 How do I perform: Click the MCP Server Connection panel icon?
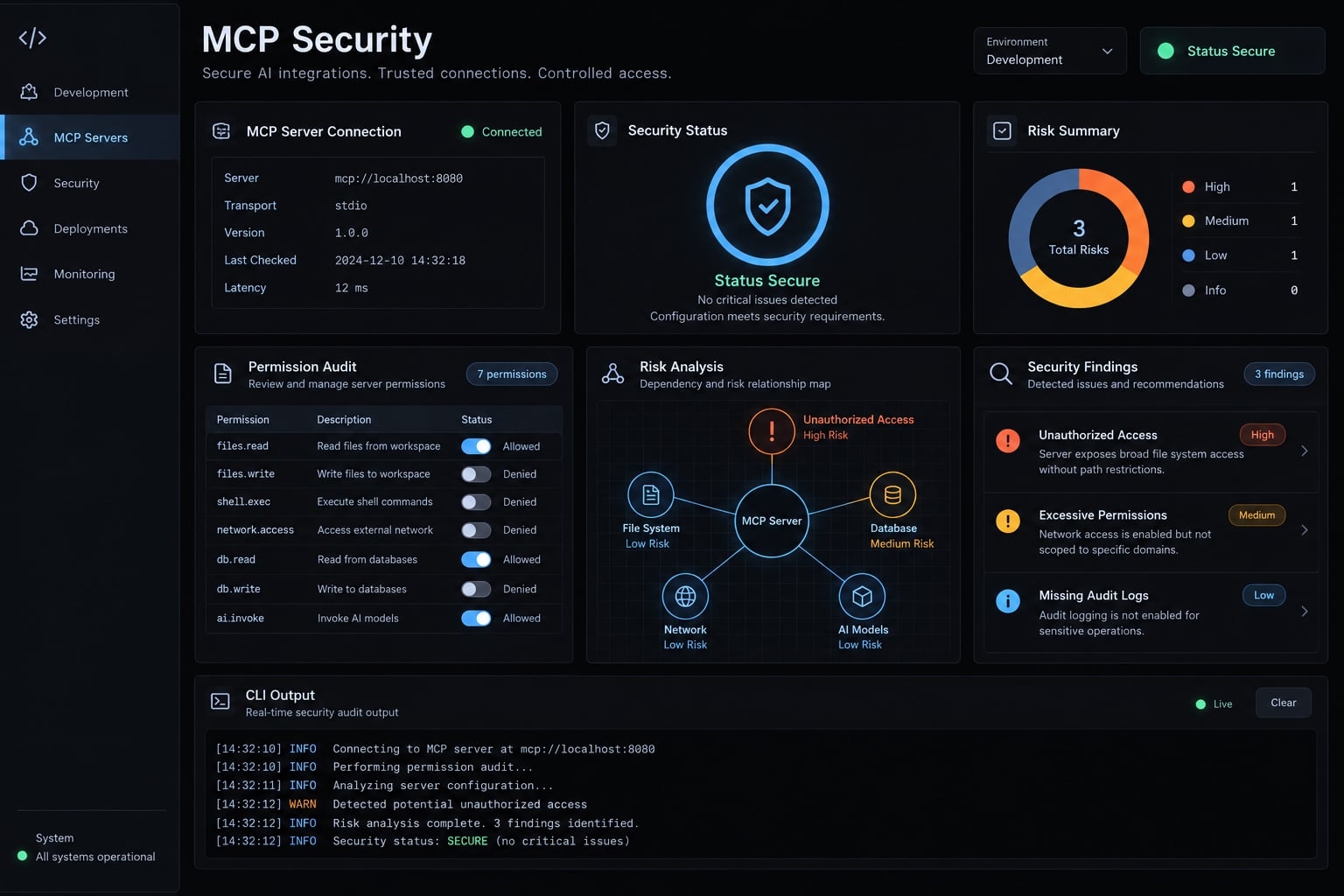221,131
